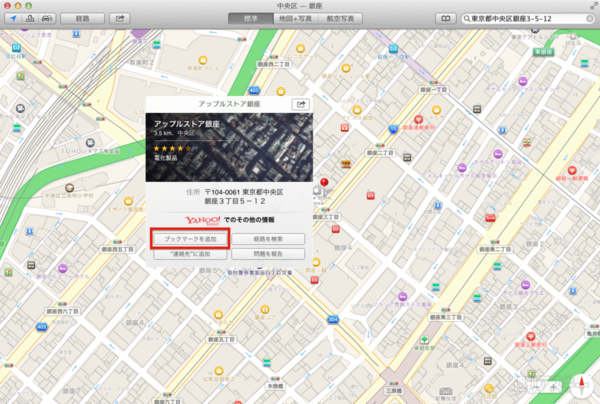Click the 銀座東二丁目 intersection label
The image size is (600, 404).
tap(495, 249)
